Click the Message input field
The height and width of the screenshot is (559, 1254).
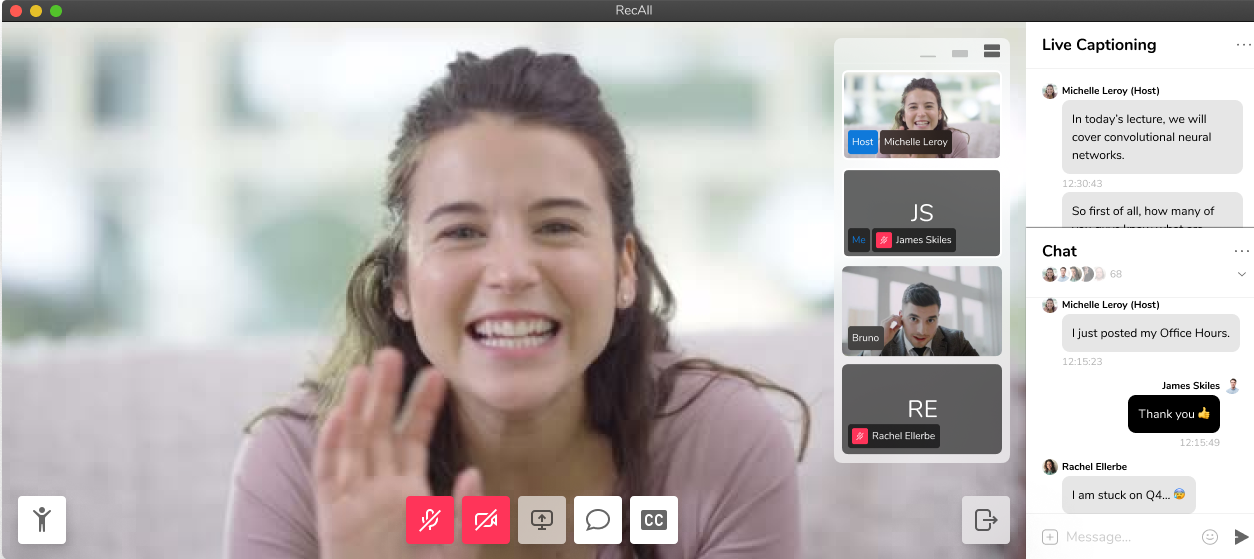pos(1127,537)
